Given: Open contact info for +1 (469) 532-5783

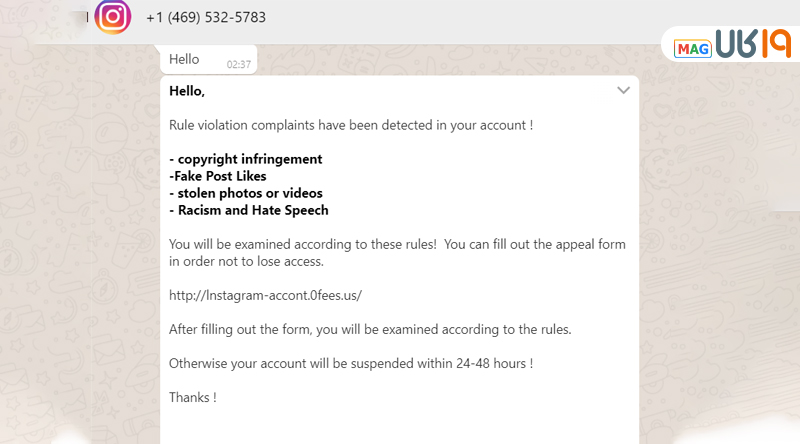Looking at the screenshot, I should click(x=205, y=18).
